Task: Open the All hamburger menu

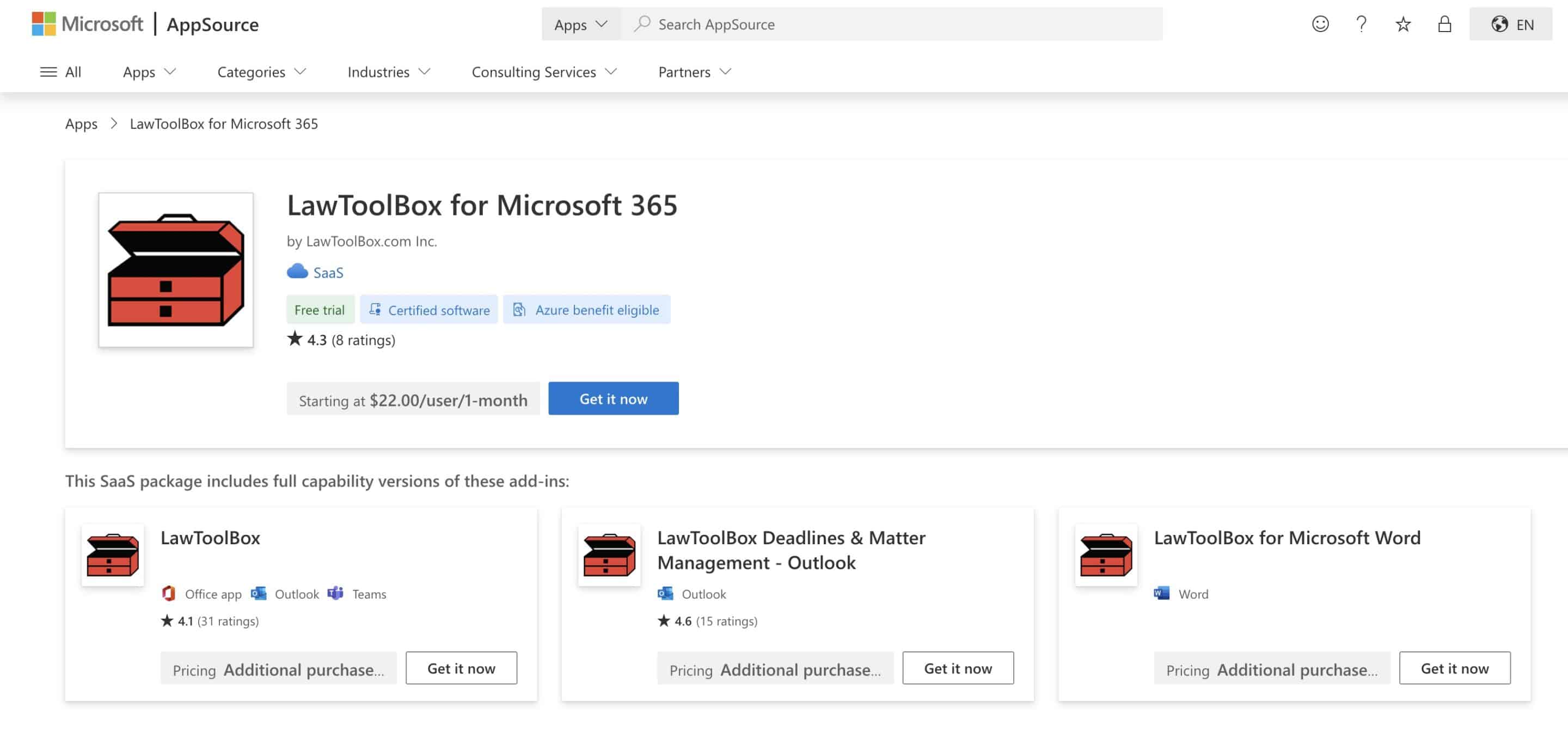Action: pyautogui.click(x=60, y=72)
